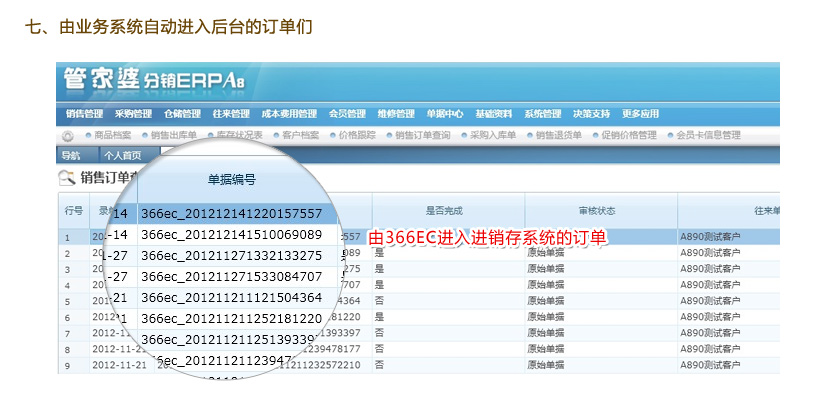Open the 维修管理 menu

[x=396, y=114]
